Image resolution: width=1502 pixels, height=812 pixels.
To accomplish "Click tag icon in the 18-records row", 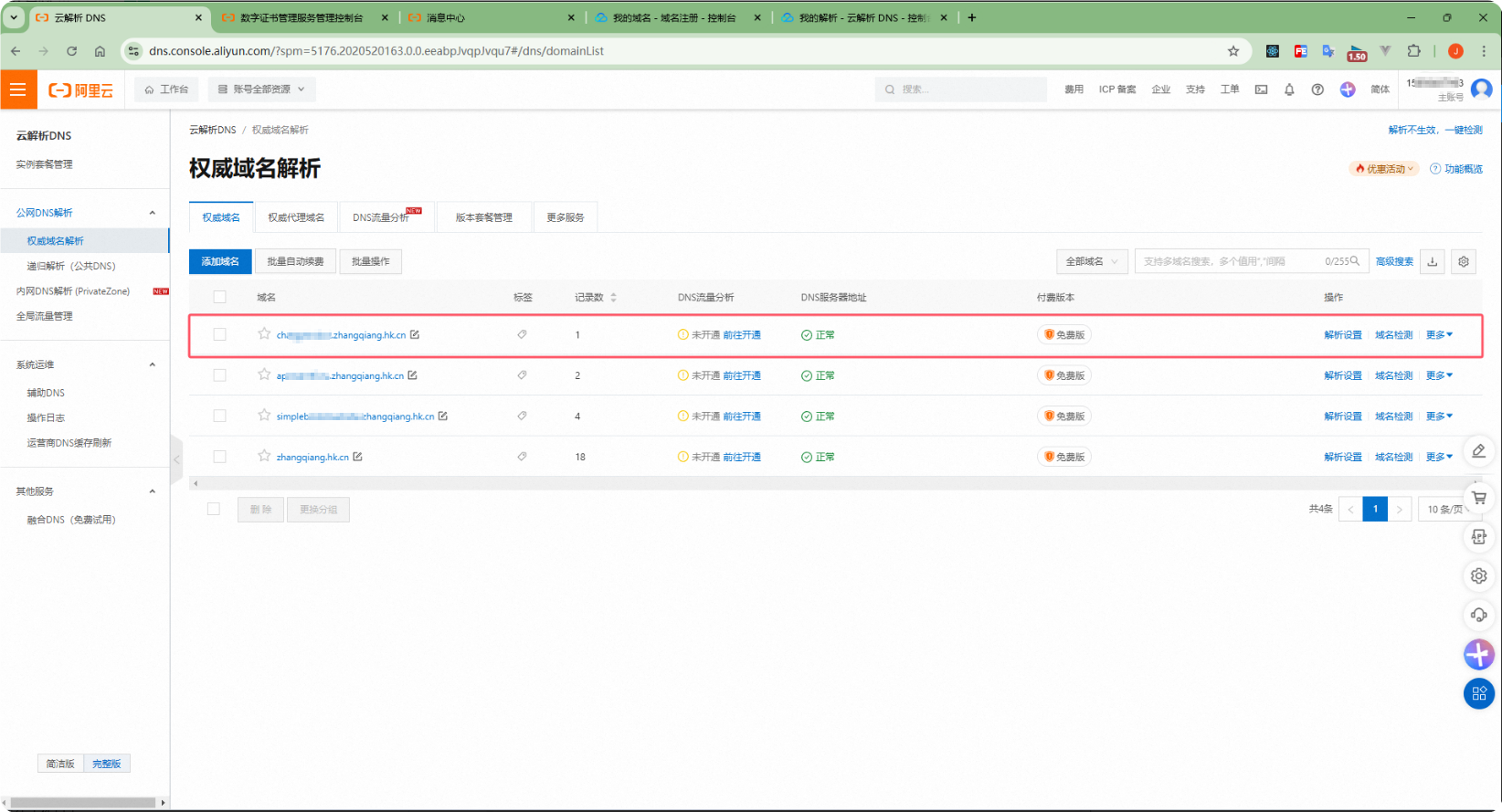I will point(522,457).
